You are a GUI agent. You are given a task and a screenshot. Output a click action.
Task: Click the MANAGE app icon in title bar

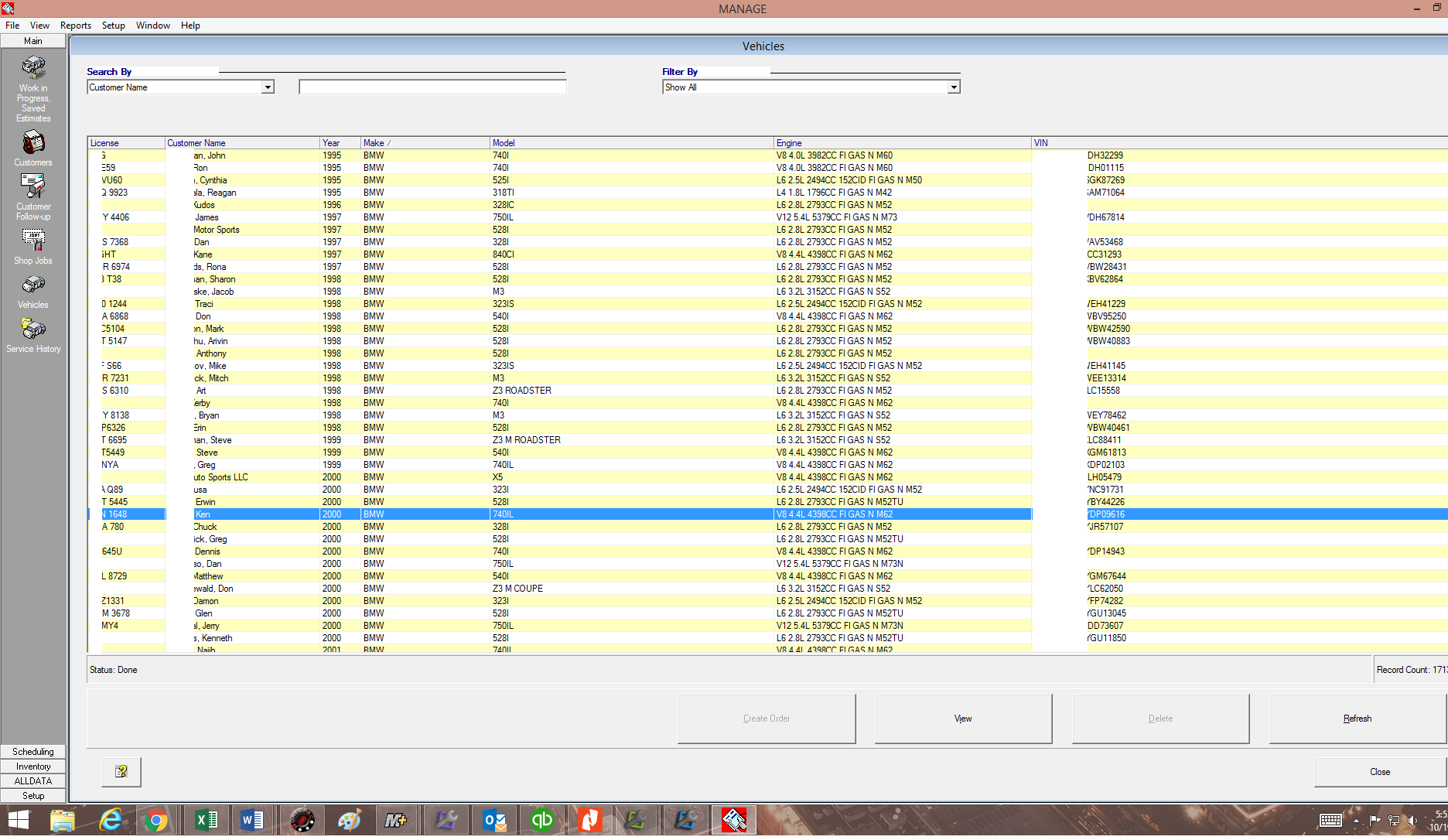pos(8,9)
